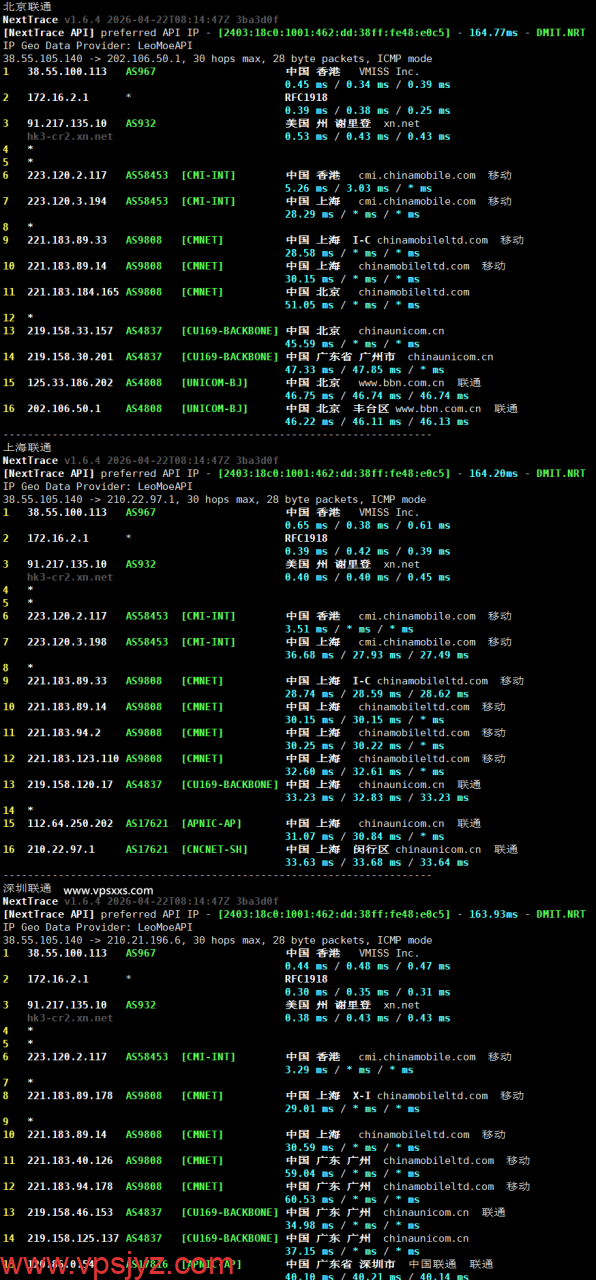
Task: Click the 北京联通 section heading
Action: [28, 6]
